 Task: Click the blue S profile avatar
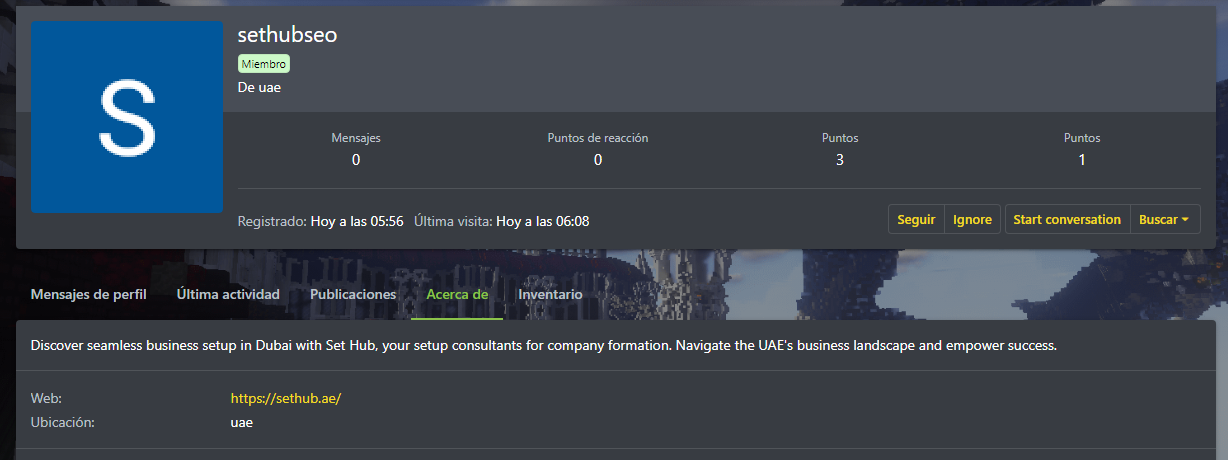click(127, 117)
